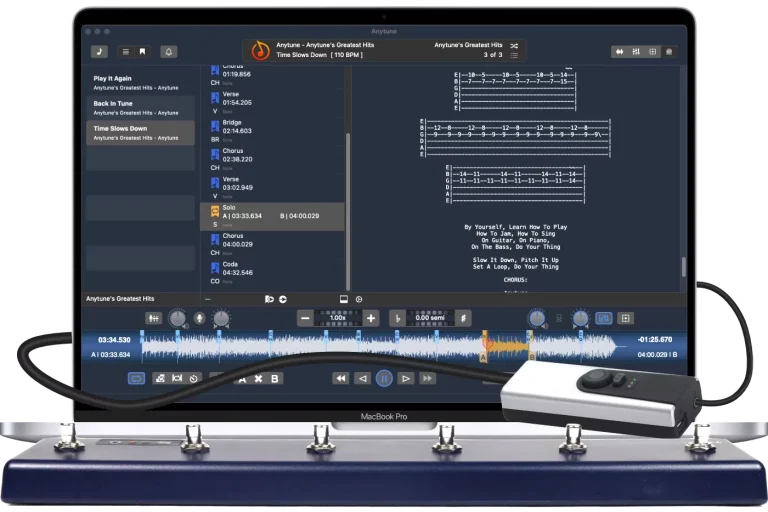Toggle the blue loop button in transport
This screenshot has height=512, width=768.
tap(136, 378)
